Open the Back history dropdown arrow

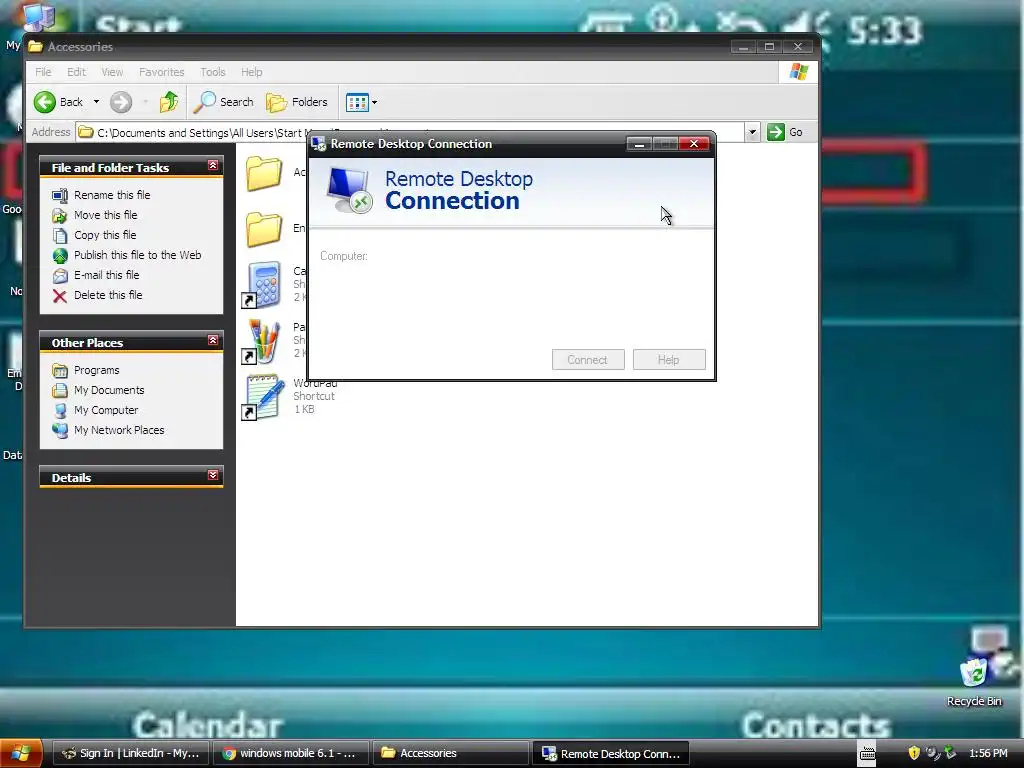click(96, 102)
